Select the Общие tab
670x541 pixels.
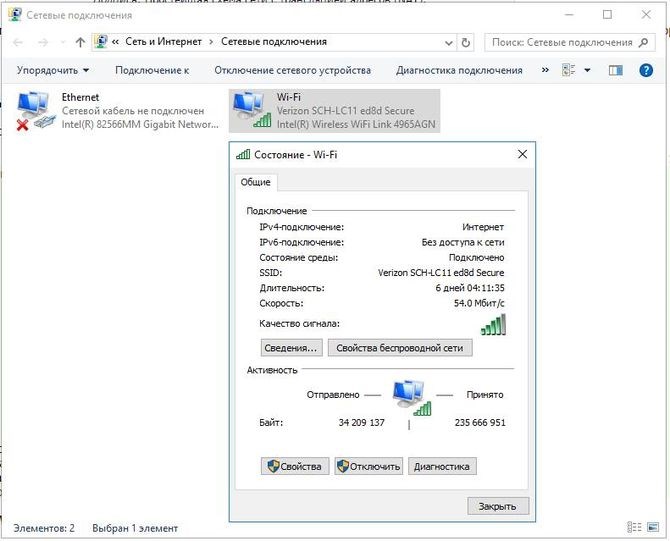[x=256, y=182]
